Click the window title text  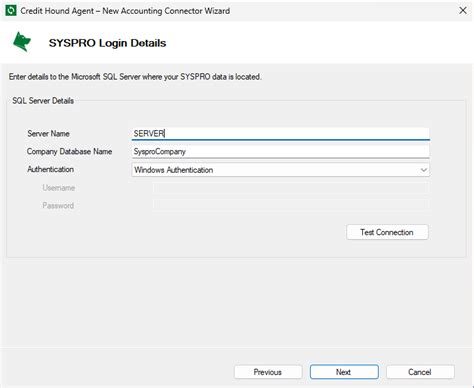pos(125,11)
